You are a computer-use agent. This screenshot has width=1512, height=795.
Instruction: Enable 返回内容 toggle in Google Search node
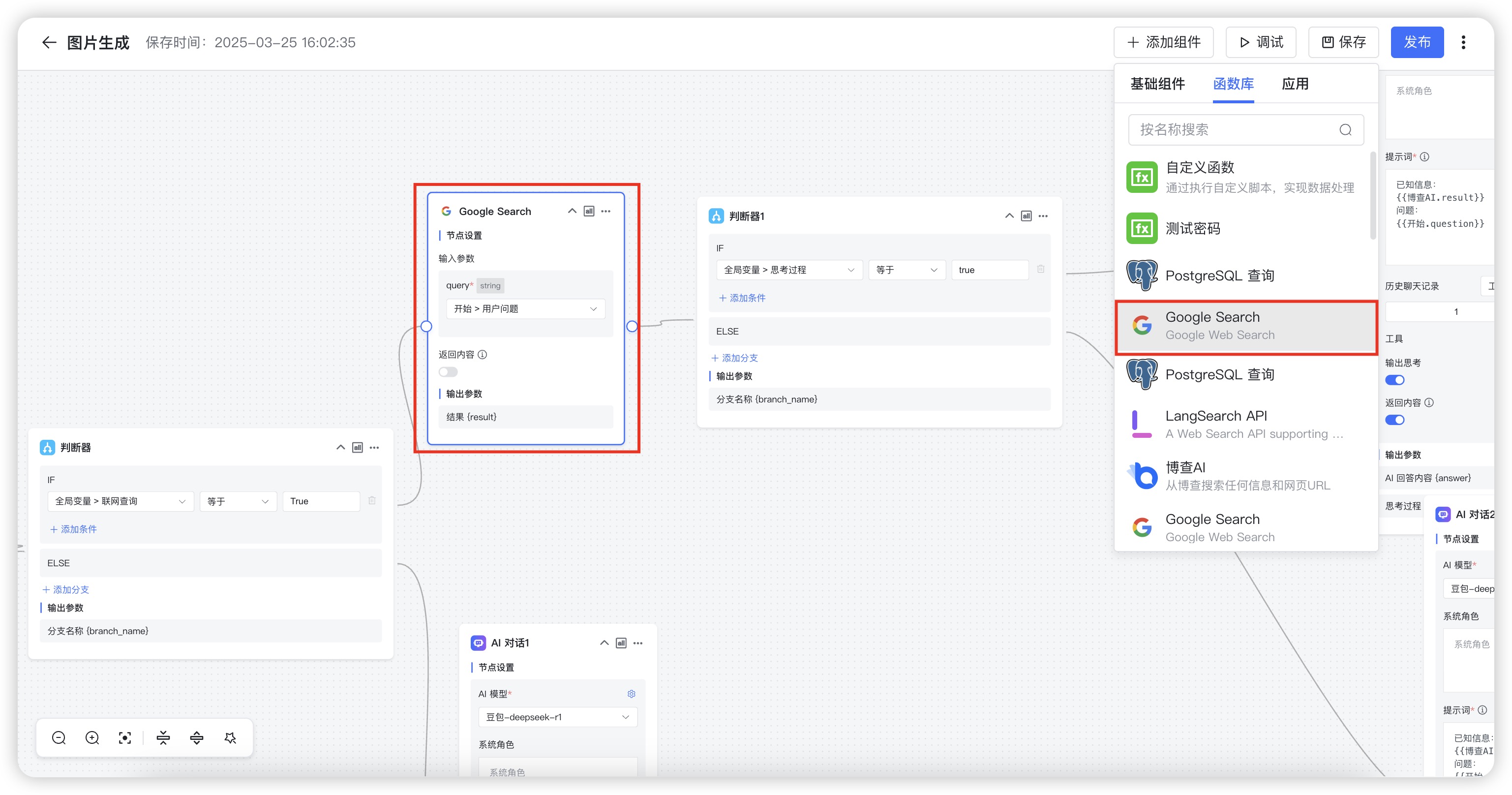448,372
